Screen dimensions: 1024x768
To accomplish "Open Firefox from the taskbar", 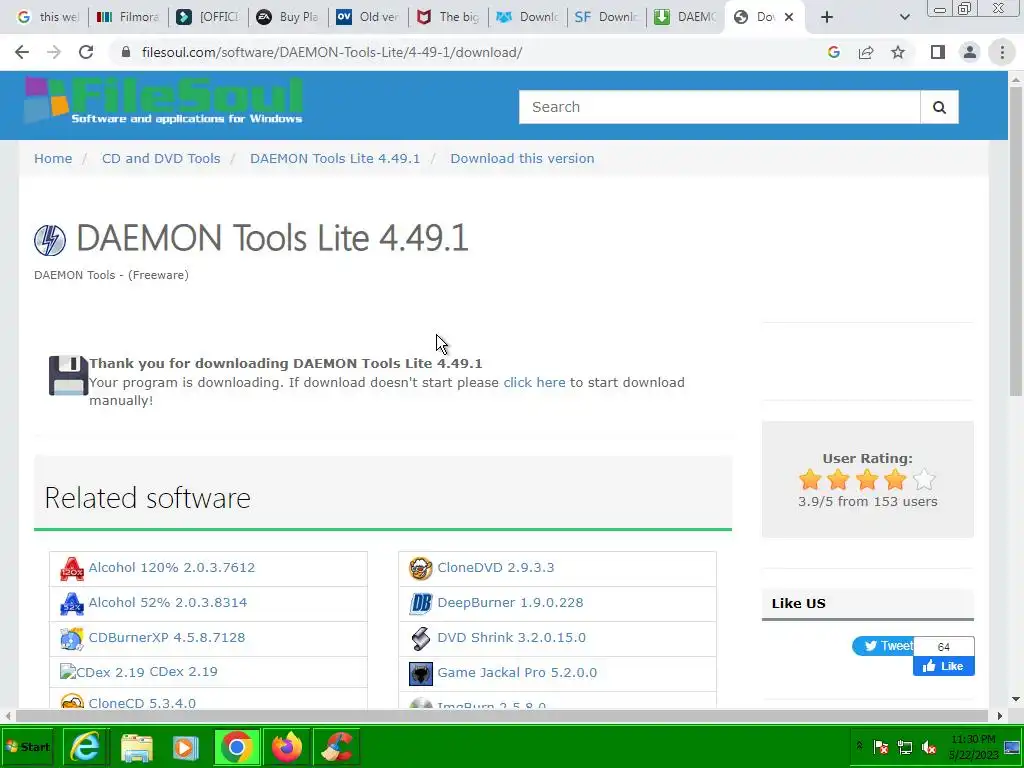I will [x=287, y=747].
